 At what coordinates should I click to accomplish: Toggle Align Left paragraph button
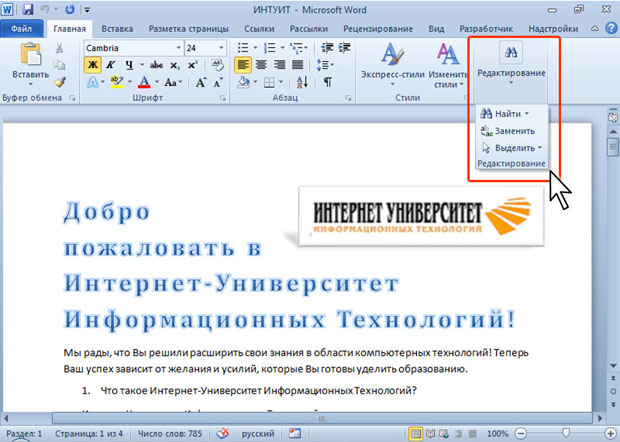243,65
